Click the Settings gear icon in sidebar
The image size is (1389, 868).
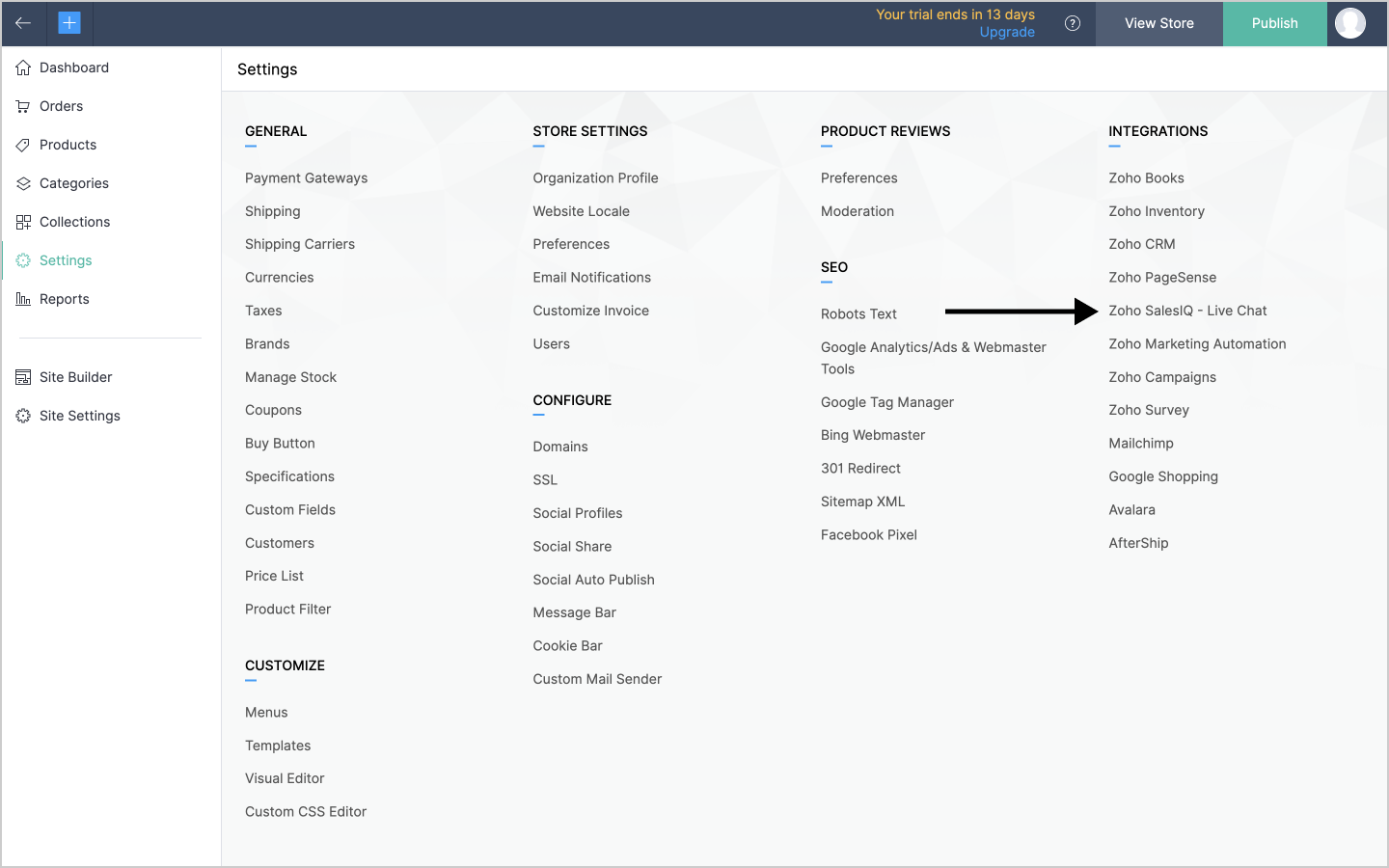(23, 260)
